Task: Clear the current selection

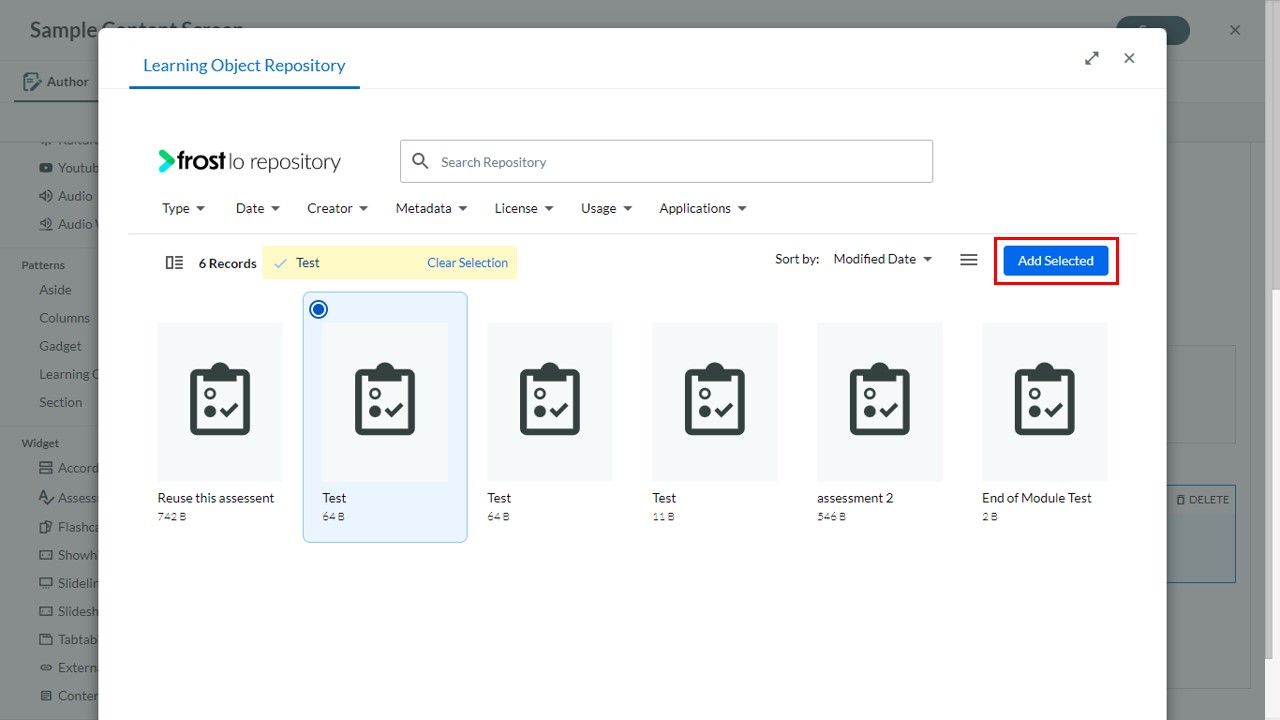Action: pyautogui.click(x=467, y=263)
